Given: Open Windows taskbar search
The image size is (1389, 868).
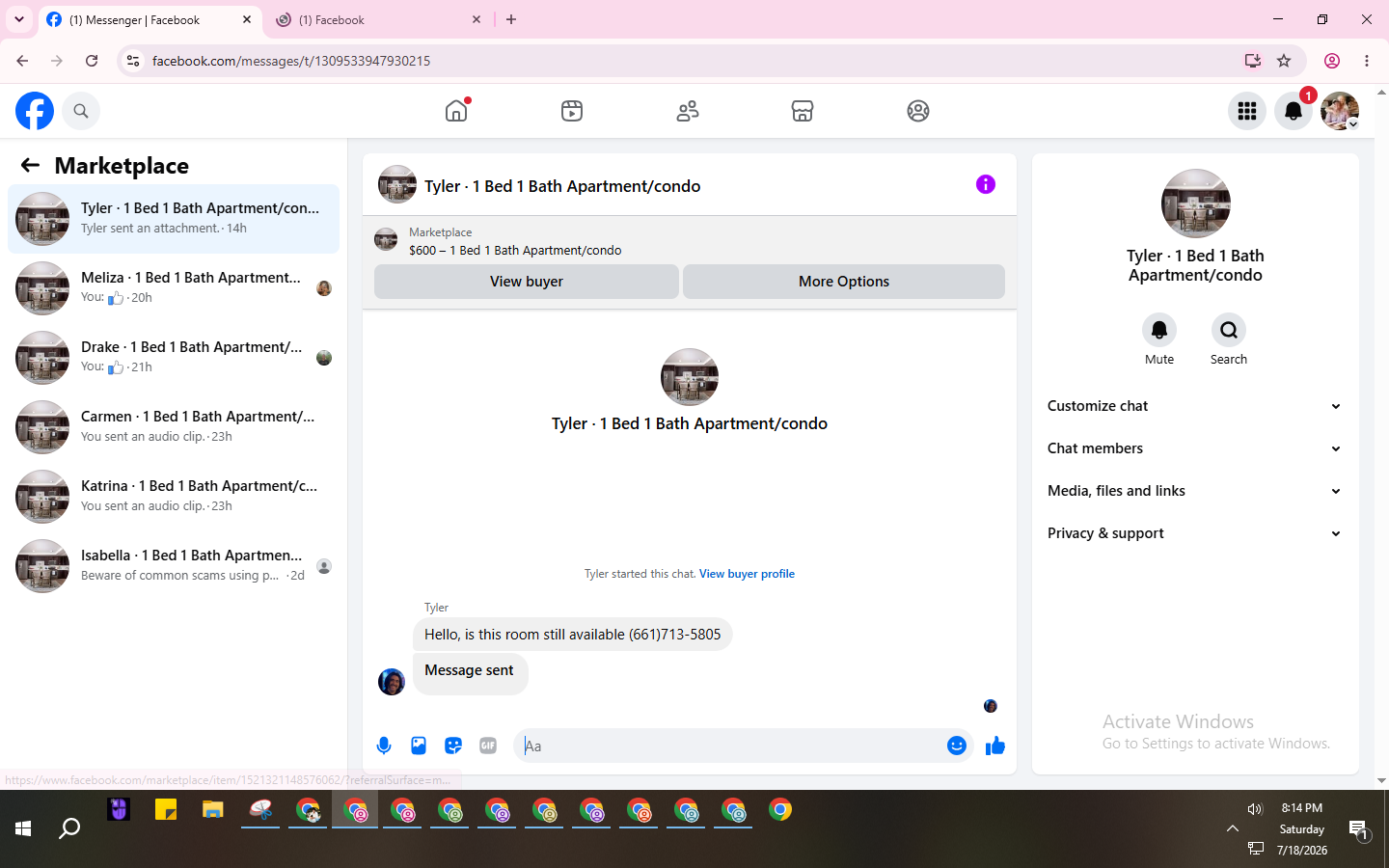Looking at the screenshot, I should point(69,828).
